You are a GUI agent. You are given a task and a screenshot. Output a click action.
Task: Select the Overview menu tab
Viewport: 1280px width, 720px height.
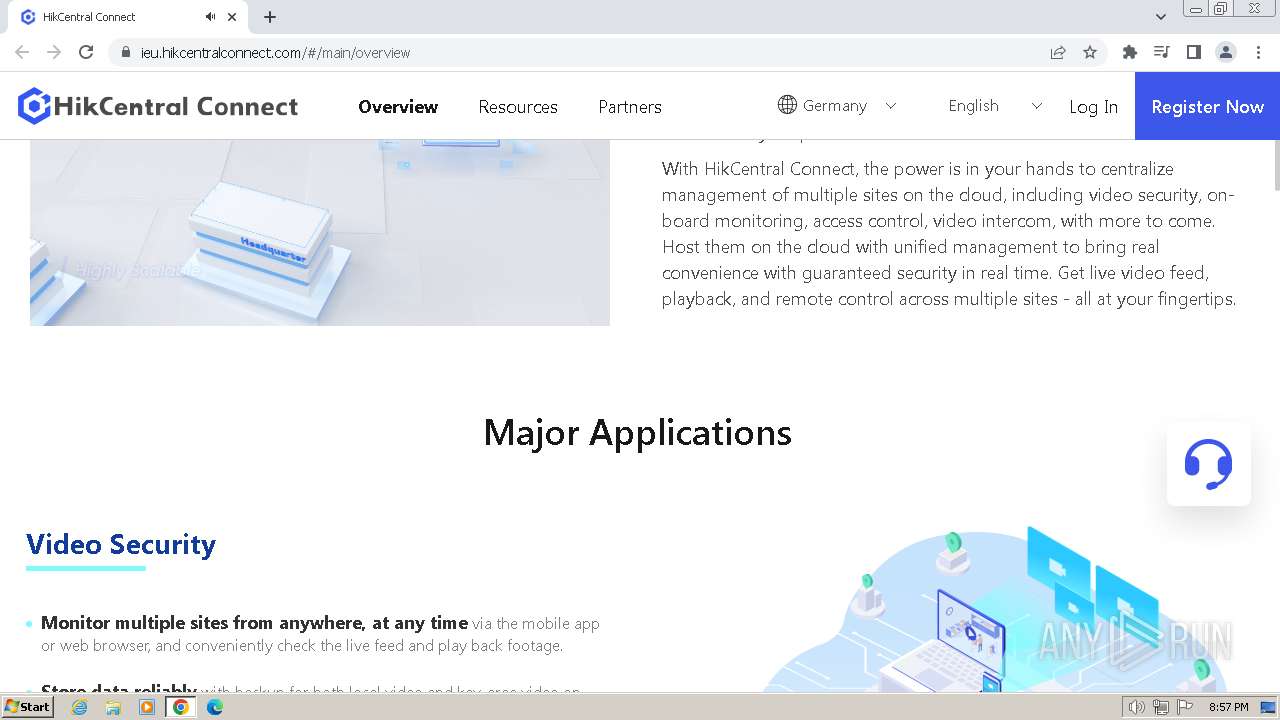tap(398, 107)
